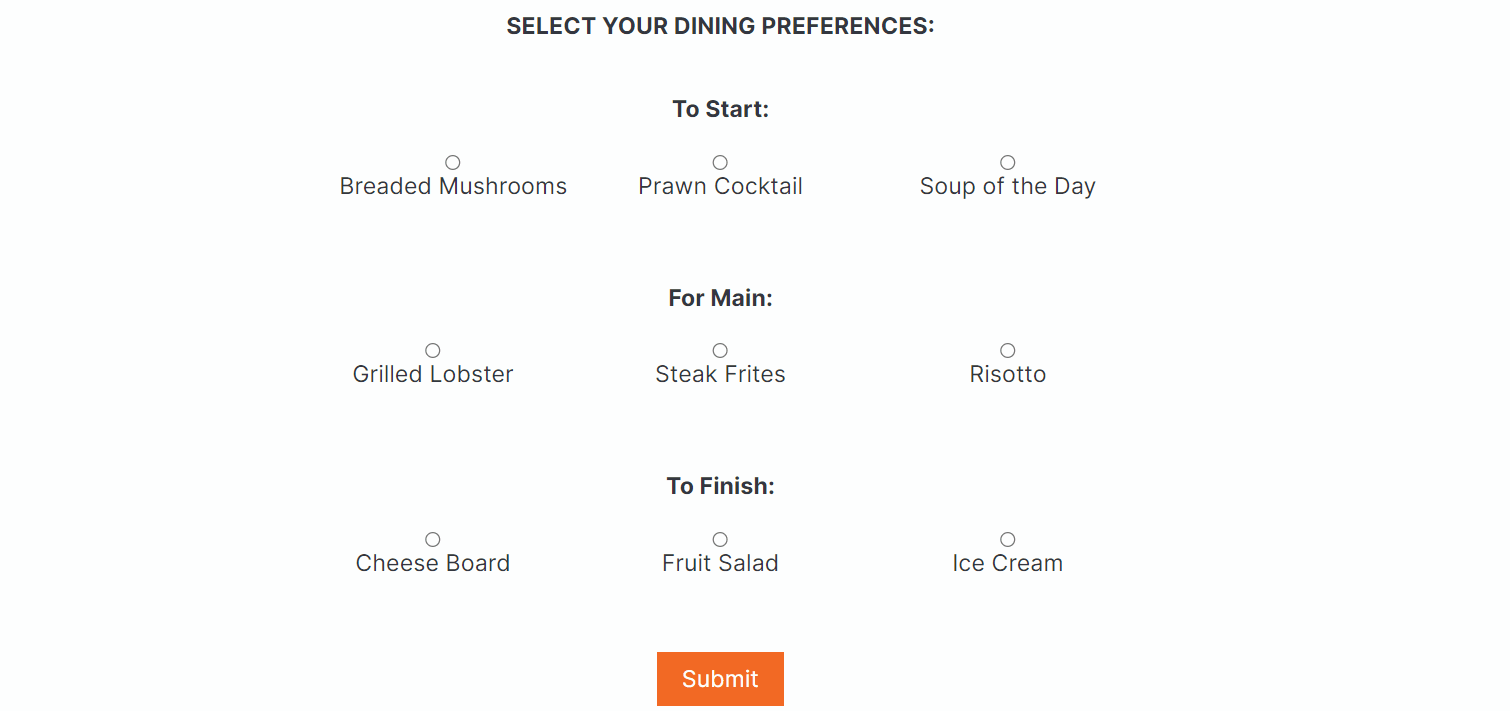Pick the Ice Cream radio button
1510x711 pixels.
[1008, 539]
